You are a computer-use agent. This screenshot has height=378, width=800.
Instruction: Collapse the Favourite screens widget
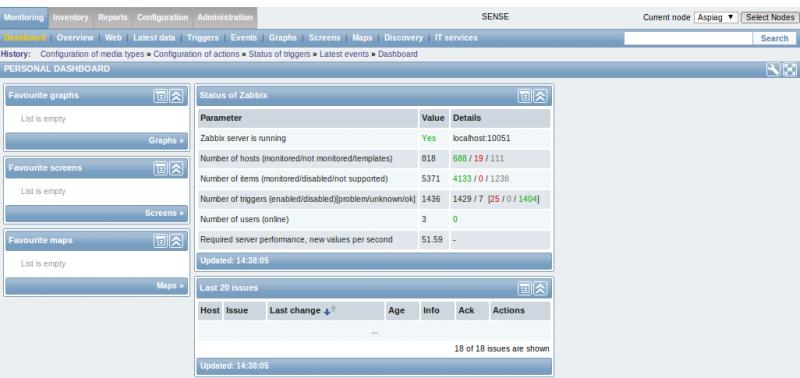pyautogui.click(x=176, y=168)
